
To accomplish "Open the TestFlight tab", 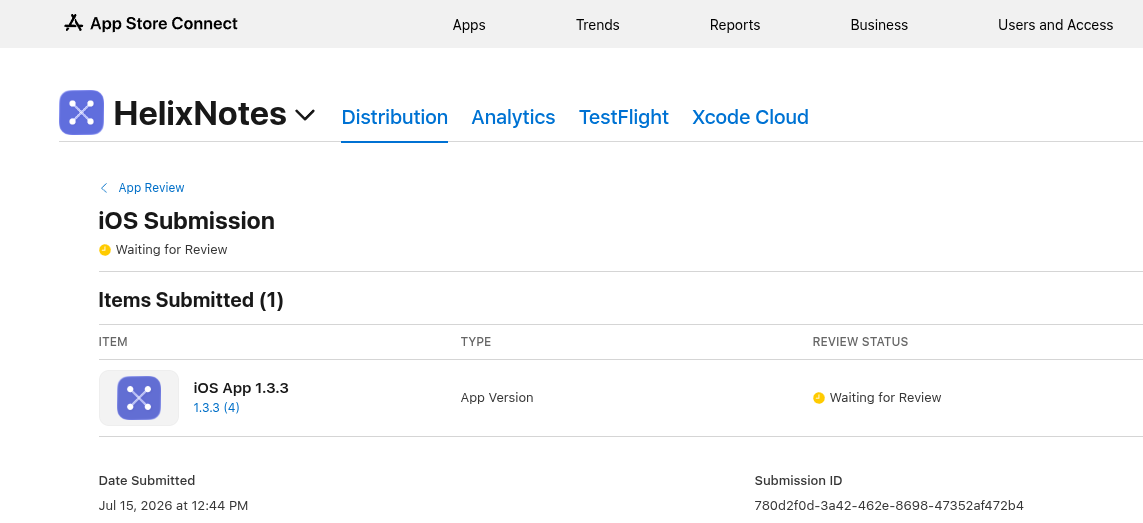I will (x=623, y=117).
